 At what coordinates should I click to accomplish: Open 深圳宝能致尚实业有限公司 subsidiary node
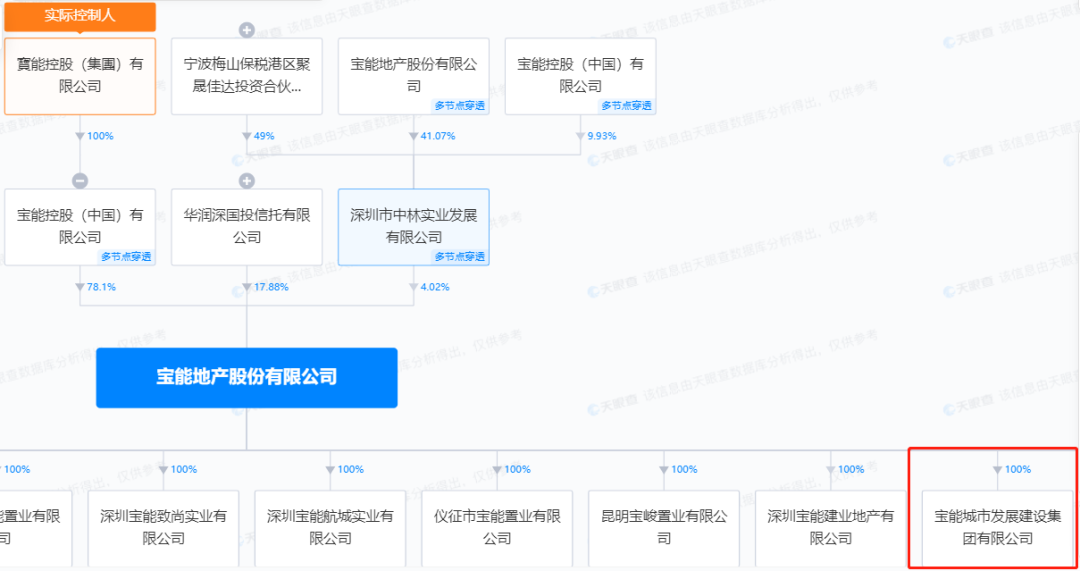point(163,528)
